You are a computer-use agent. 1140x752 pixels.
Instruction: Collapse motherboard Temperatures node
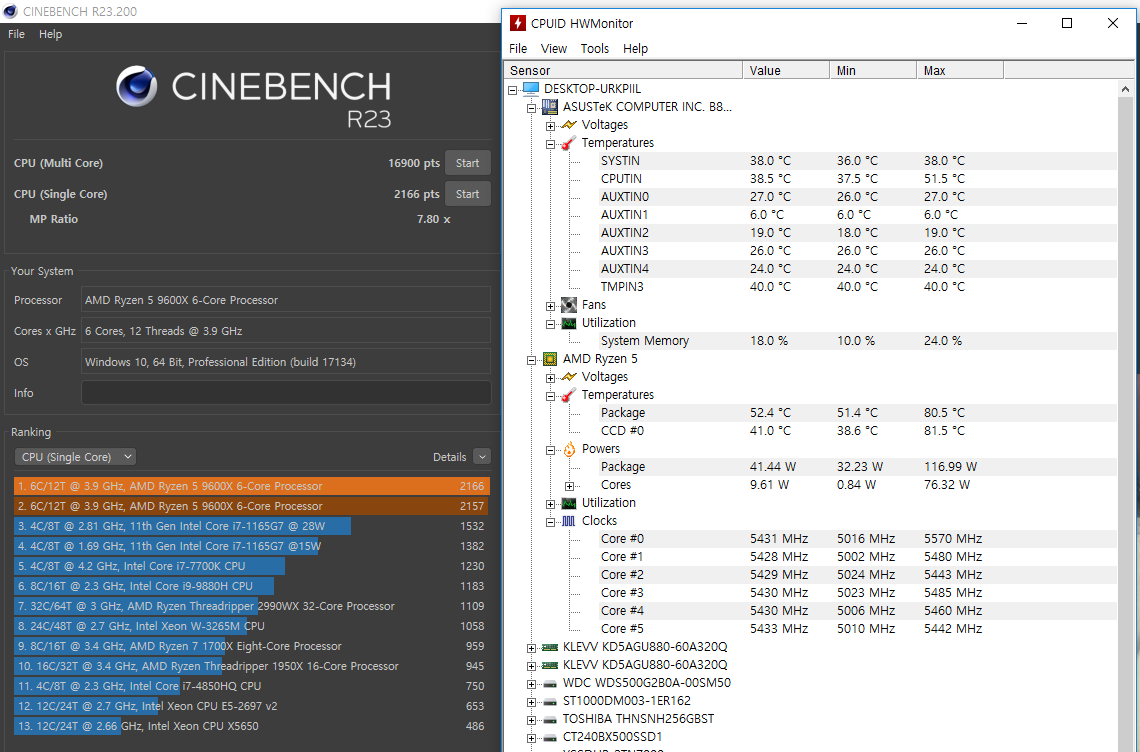click(x=550, y=144)
